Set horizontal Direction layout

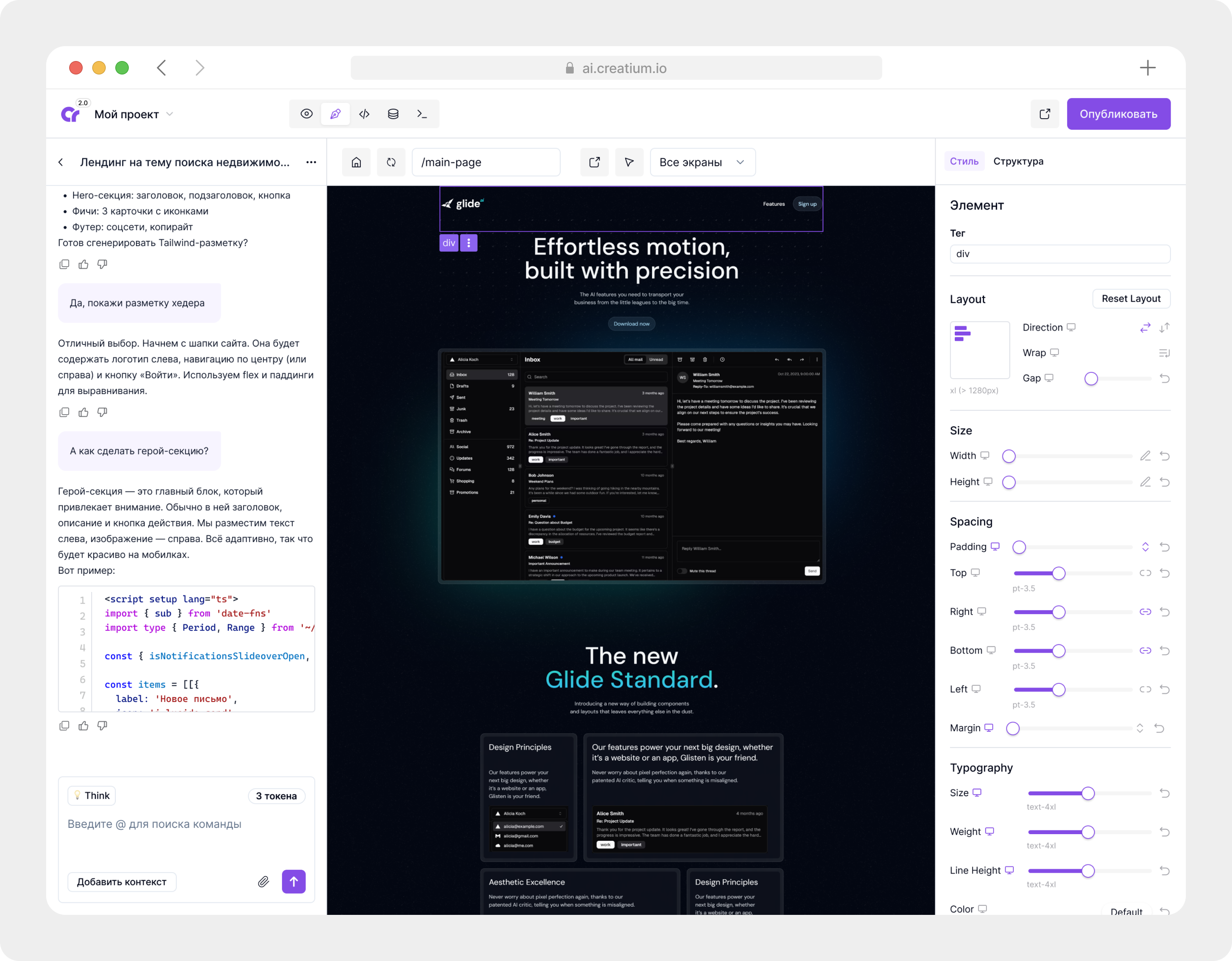[1145, 328]
